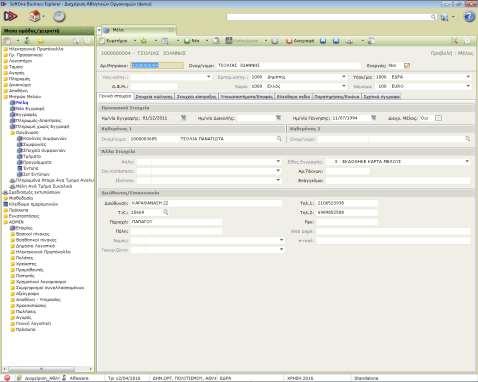Click the Νέα (new record) button
This screenshot has height=382, width=478.
[x=192, y=41]
